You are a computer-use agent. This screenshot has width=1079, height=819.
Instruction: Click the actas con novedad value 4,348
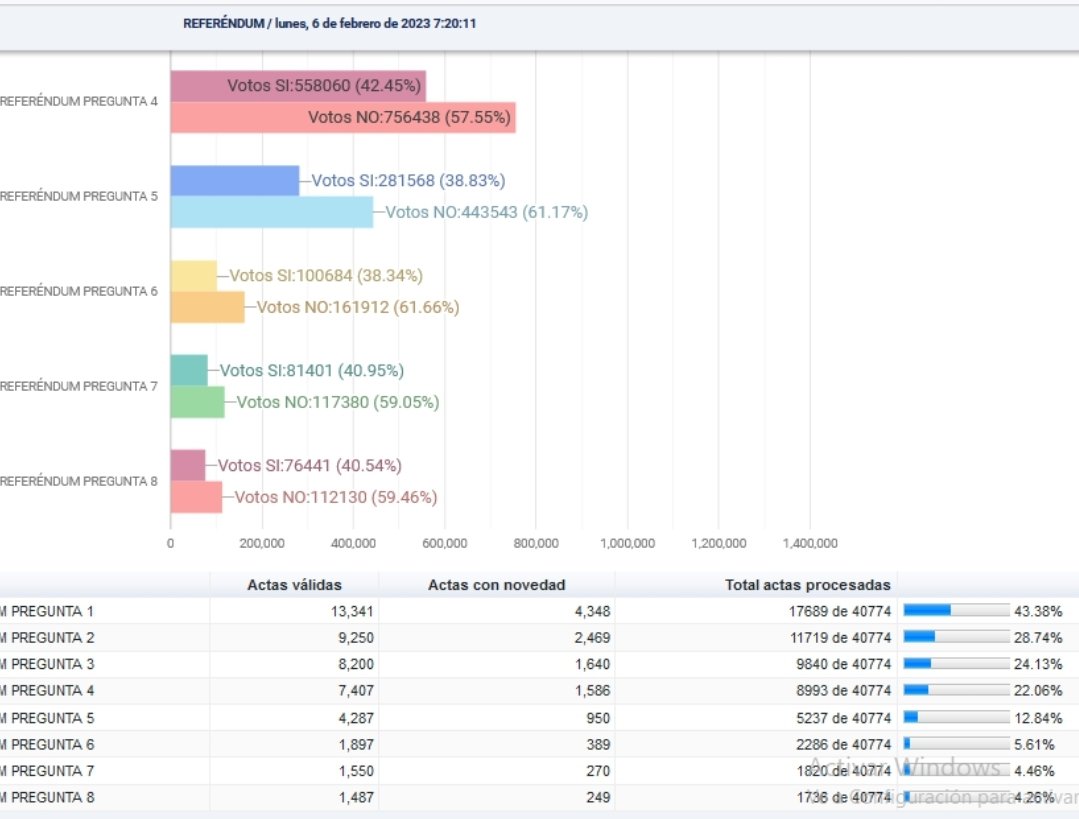tap(592, 611)
